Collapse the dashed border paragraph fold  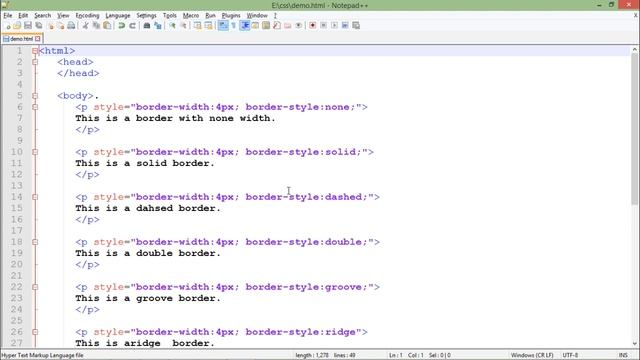(35, 197)
